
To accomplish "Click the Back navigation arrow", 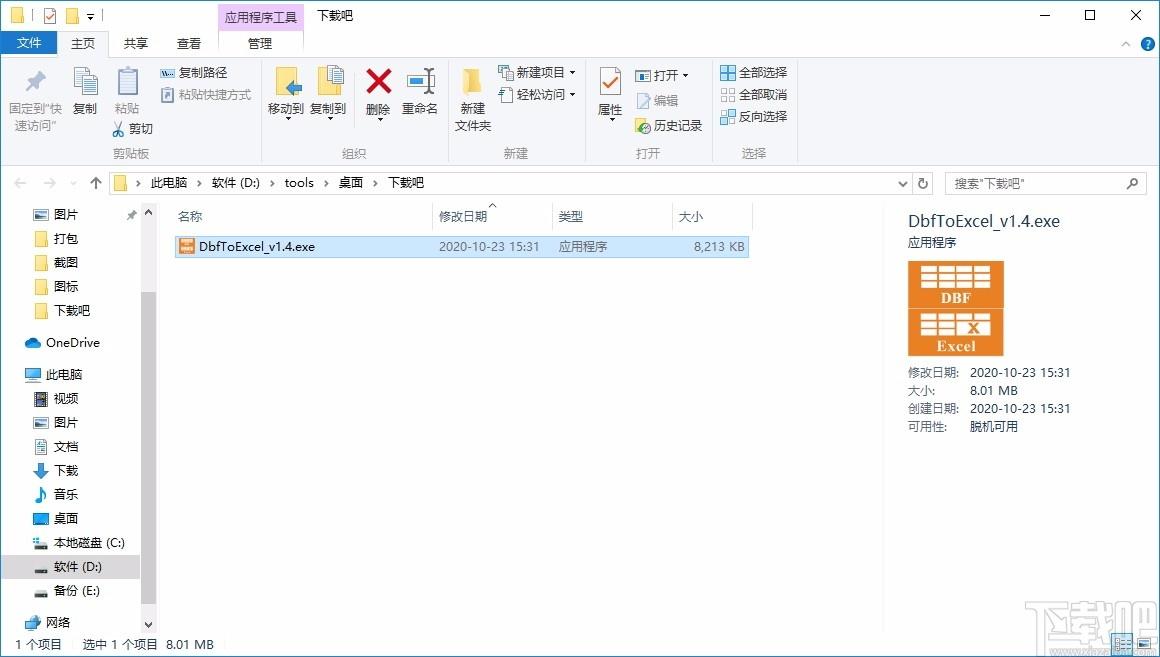I will coord(20,183).
